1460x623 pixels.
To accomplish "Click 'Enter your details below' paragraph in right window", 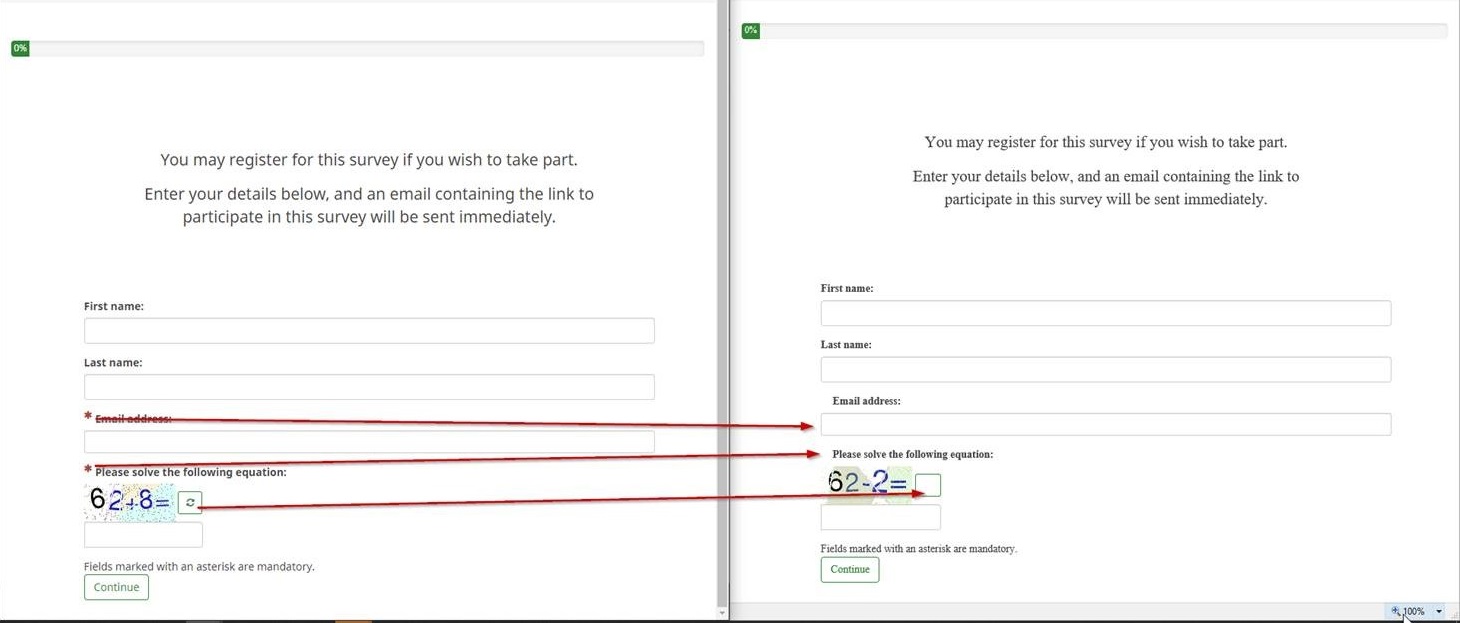I will (1106, 188).
